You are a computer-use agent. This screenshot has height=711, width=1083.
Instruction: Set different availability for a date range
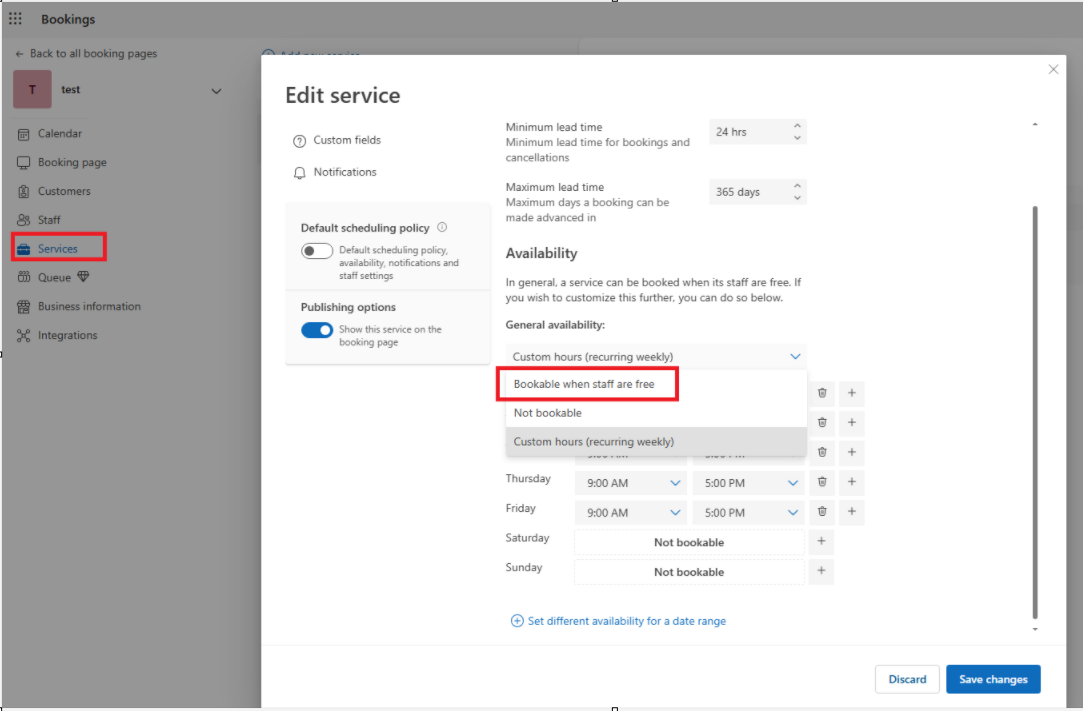point(618,621)
